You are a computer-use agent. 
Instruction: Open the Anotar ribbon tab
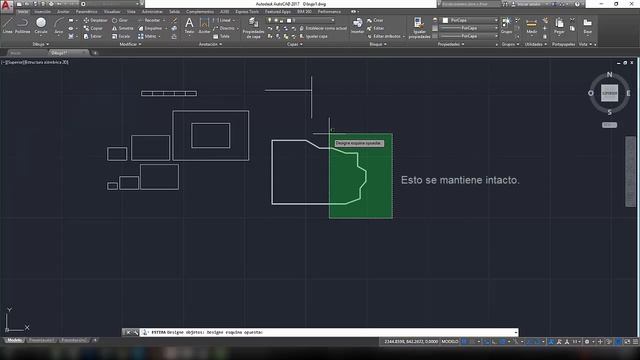(63, 12)
